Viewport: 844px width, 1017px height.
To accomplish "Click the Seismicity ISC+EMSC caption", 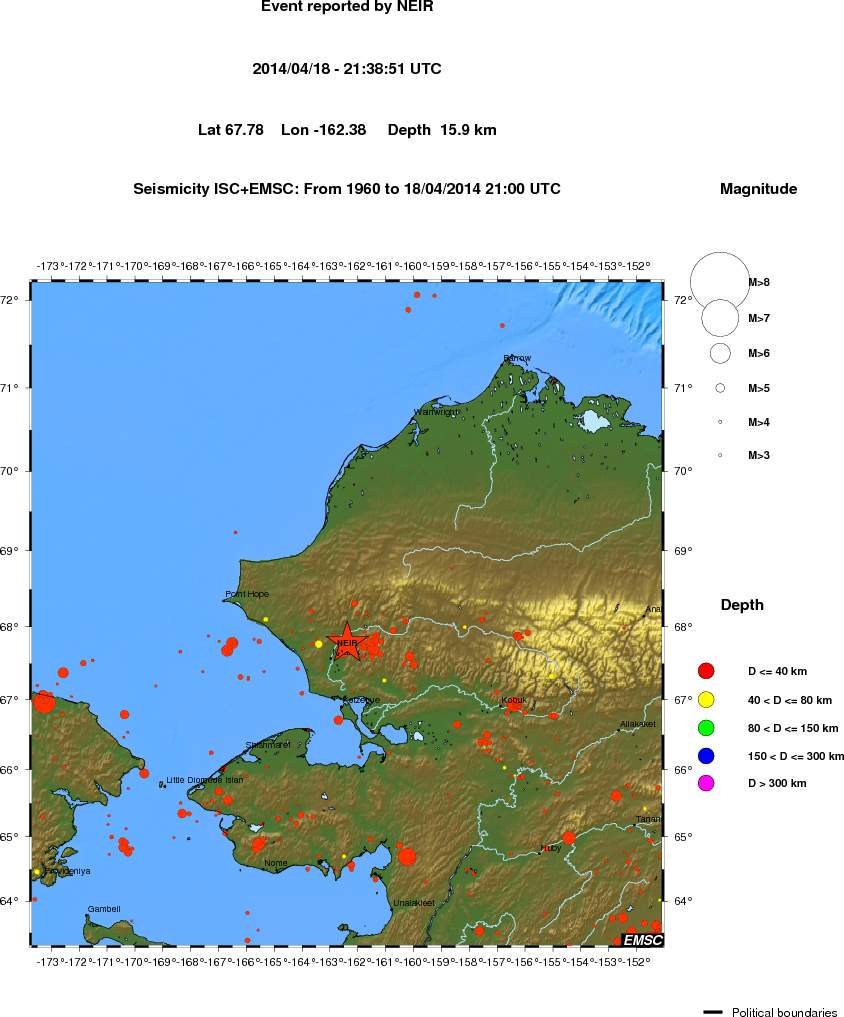I will tap(347, 189).
